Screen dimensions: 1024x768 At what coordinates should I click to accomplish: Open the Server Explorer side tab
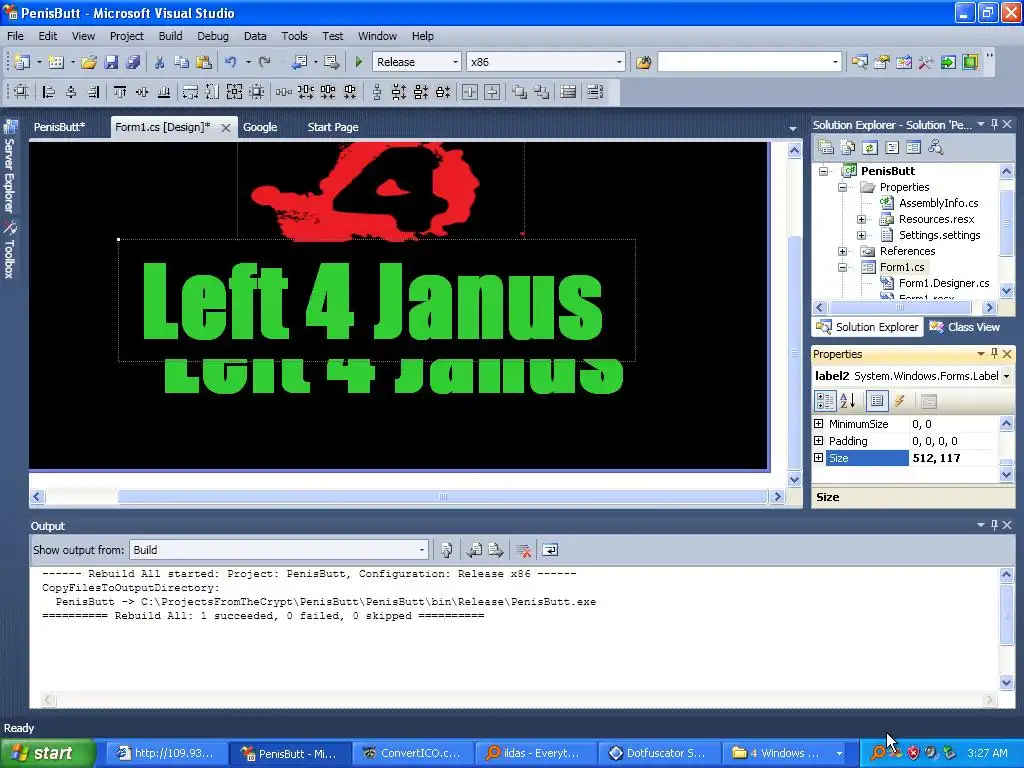point(10,167)
